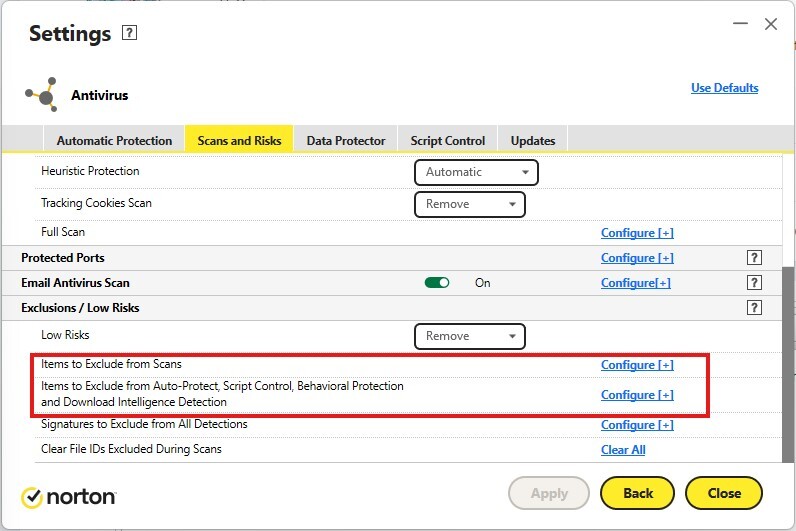This screenshot has height=531, width=796.
Task: Open the Data Protector tab
Action: [x=346, y=141]
